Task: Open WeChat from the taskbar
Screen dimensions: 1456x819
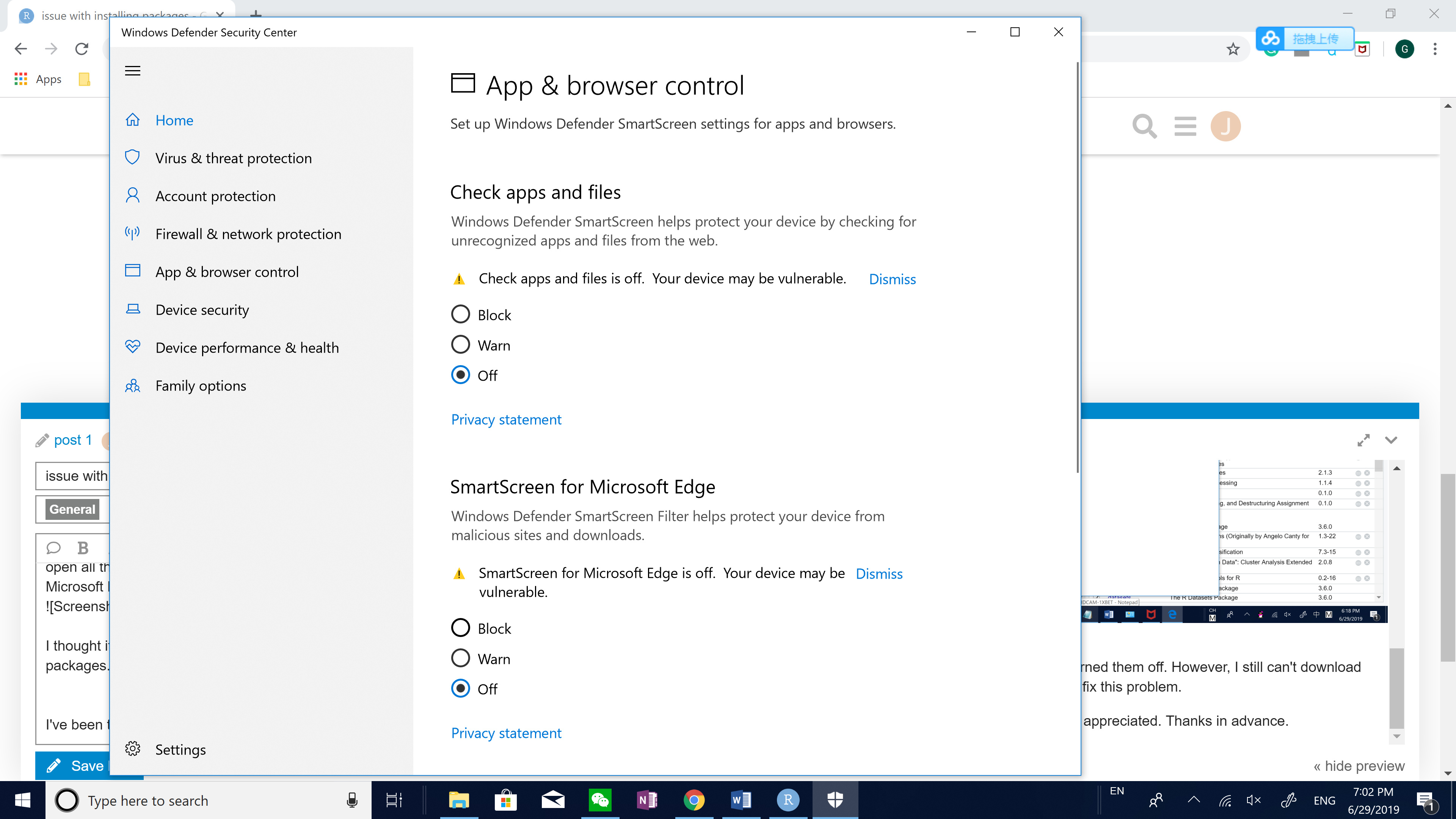Action: pos(600,800)
